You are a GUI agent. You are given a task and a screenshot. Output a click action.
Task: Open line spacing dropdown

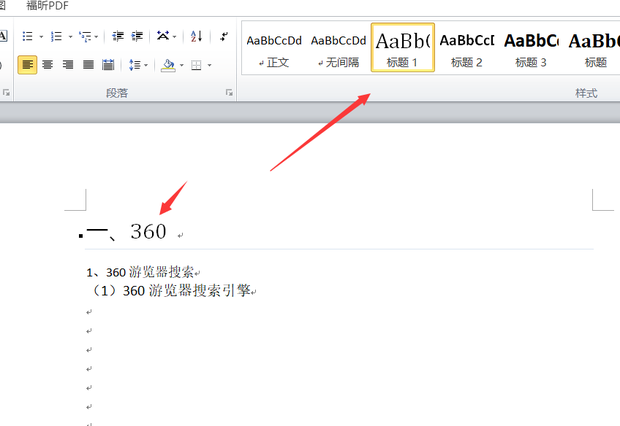(x=146, y=65)
